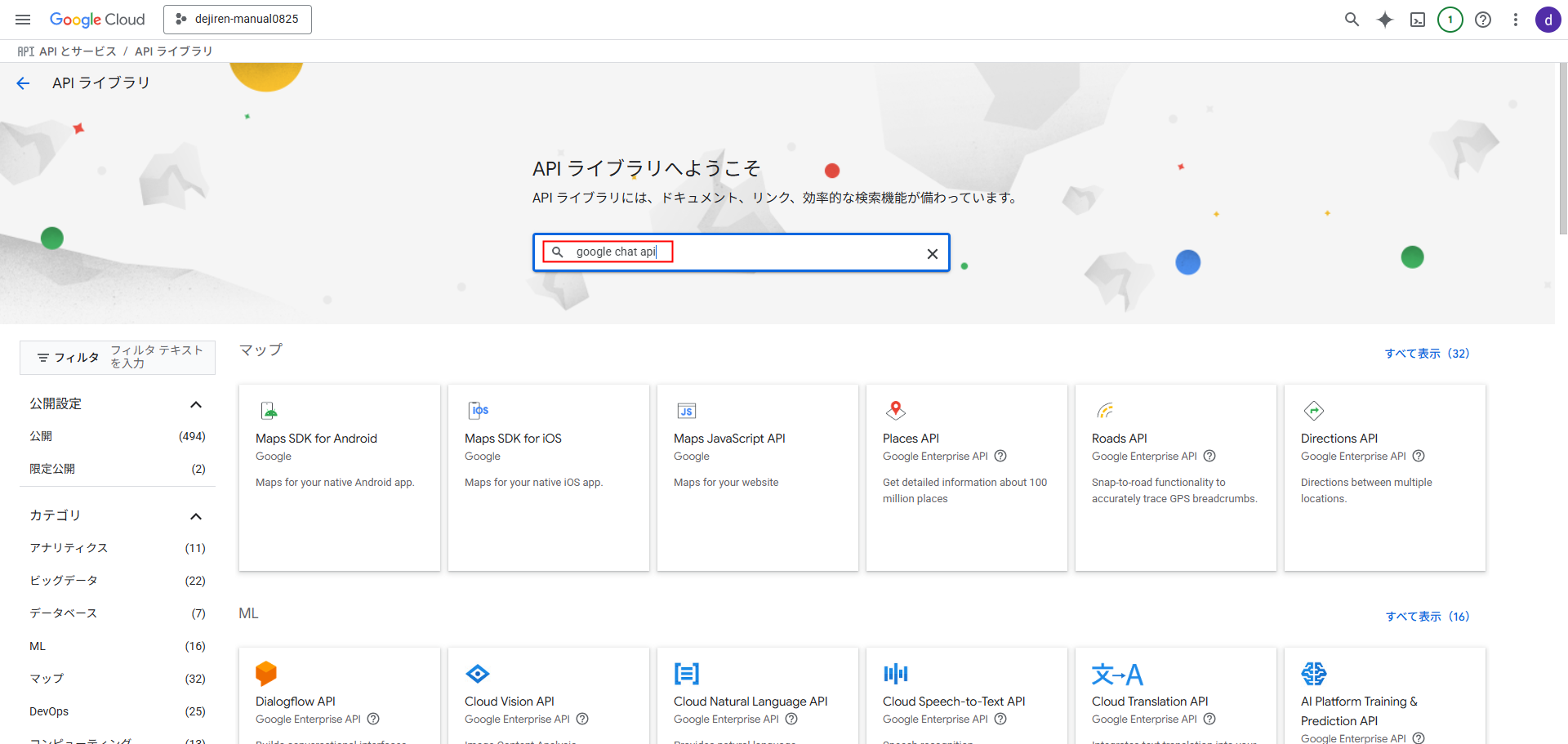Activate Cloud Shell terminal icon
1568x744 pixels.
point(1418,20)
